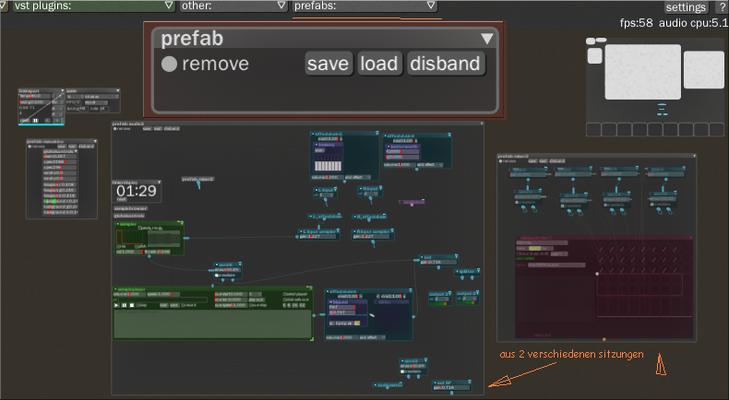Expand the minimized globalcontrols module in audio2
The height and width of the screenshot is (400, 729).
[x=130, y=216]
